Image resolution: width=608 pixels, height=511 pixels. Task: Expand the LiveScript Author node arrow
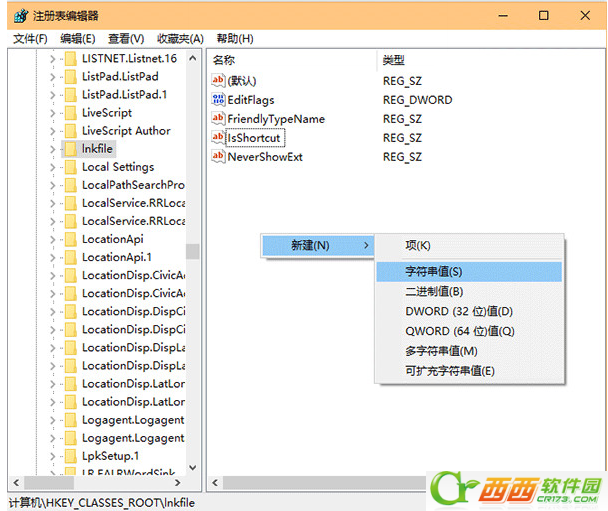tap(53, 131)
